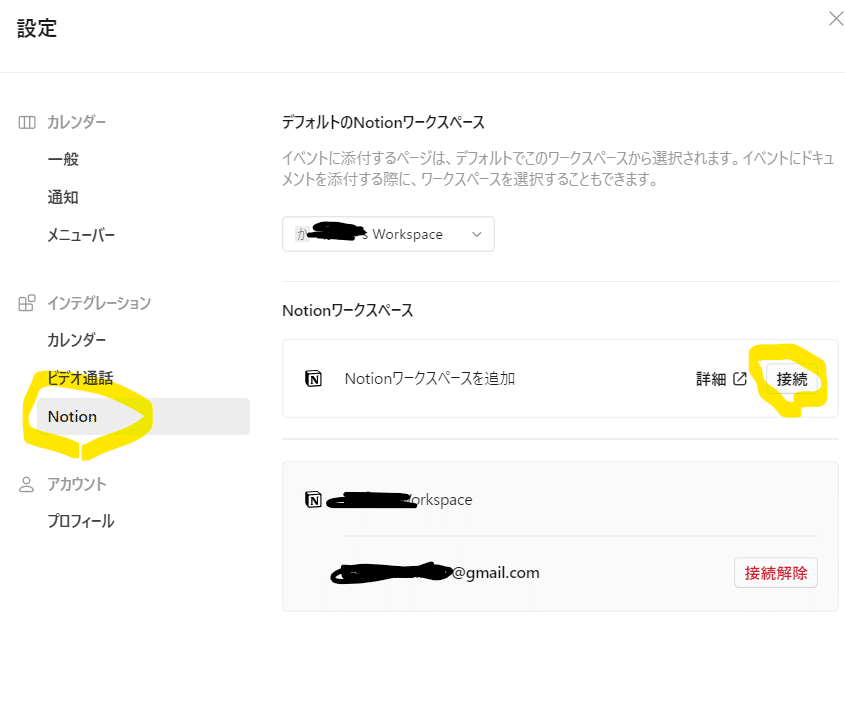Viewport: 845px width, 712px height.
Task: Click 接続解除 button
Action: (x=776, y=572)
